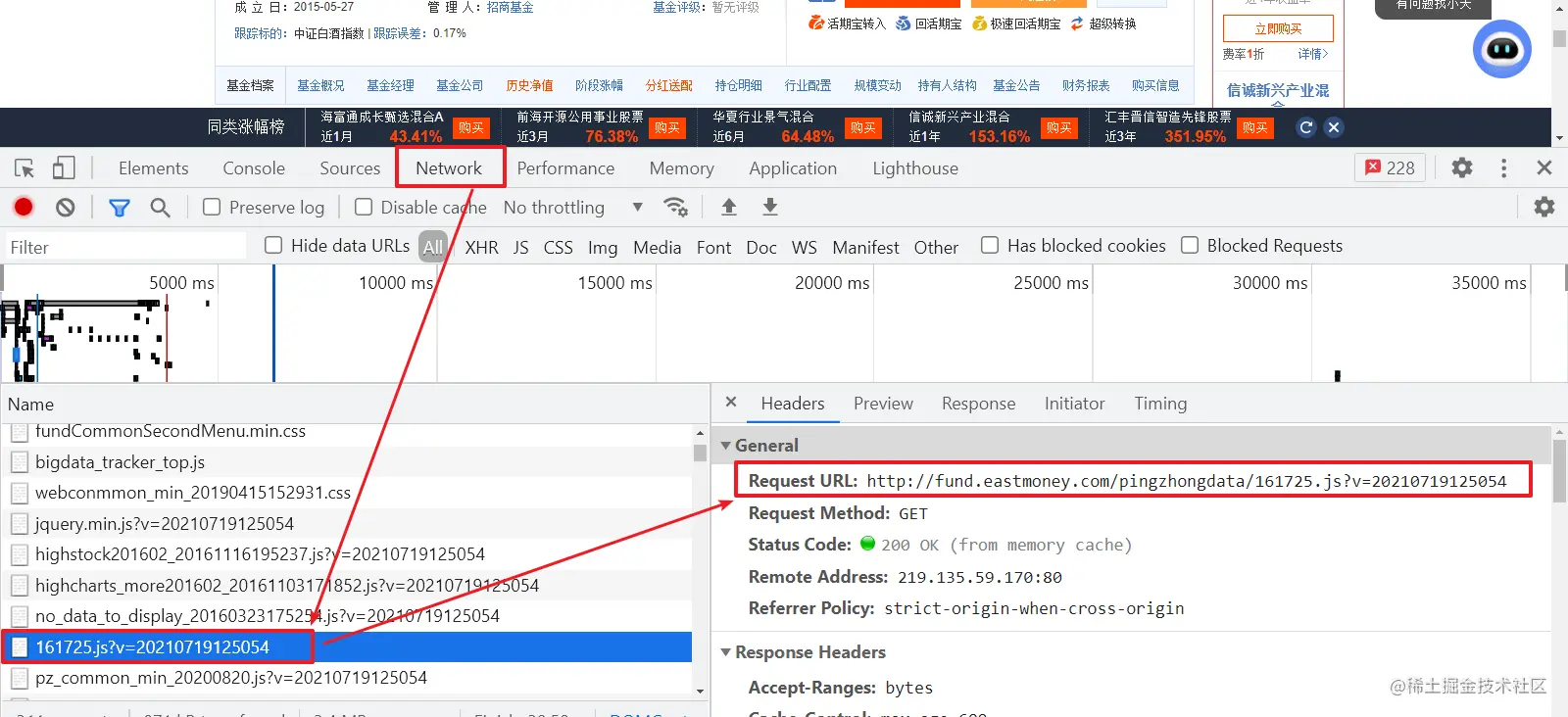Click file icon of bigdata_tracker_top.js

(20, 462)
